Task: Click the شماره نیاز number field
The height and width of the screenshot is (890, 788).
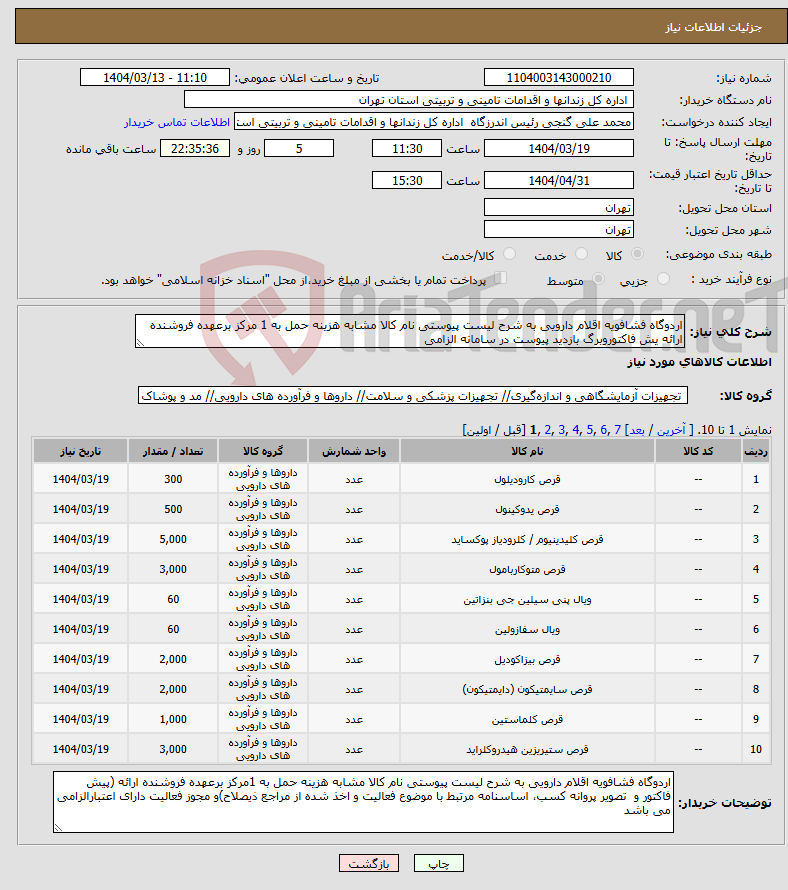Action: pos(559,78)
